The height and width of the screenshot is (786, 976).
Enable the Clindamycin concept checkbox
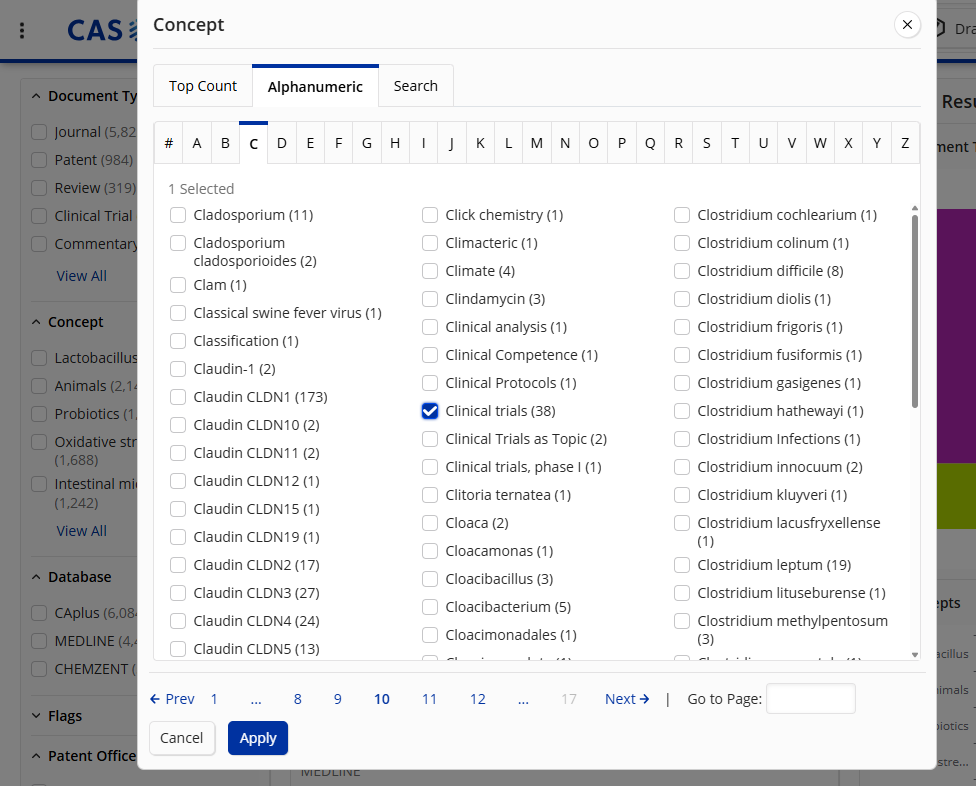(430, 299)
